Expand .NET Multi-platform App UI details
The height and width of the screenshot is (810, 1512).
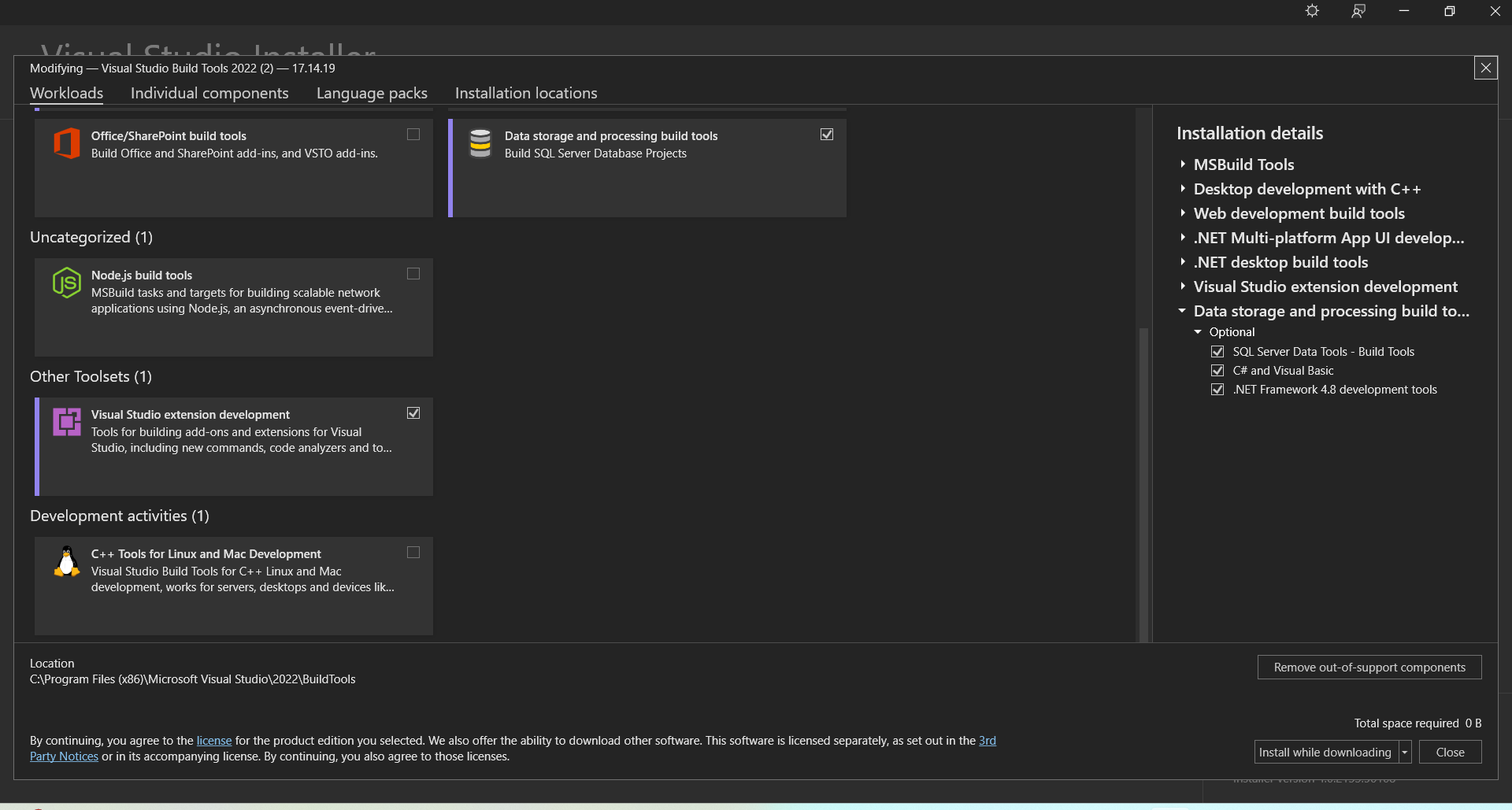point(1183,238)
